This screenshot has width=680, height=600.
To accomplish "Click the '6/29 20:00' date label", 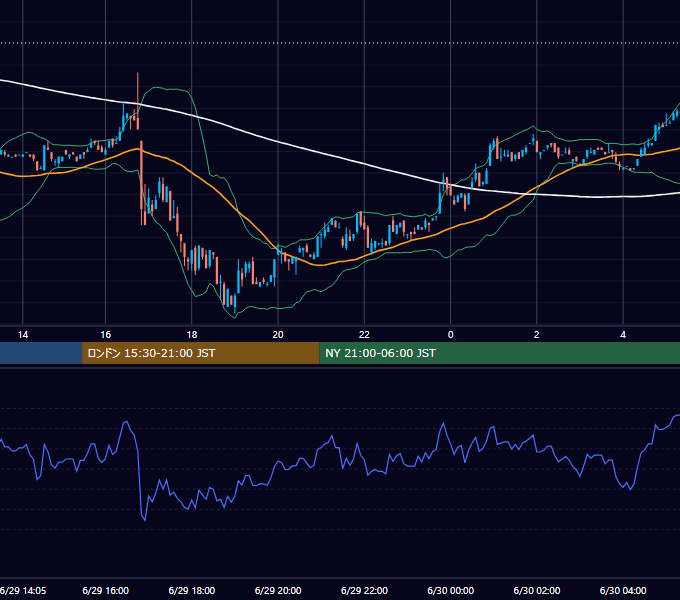I will pyautogui.click(x=278, y=590).
